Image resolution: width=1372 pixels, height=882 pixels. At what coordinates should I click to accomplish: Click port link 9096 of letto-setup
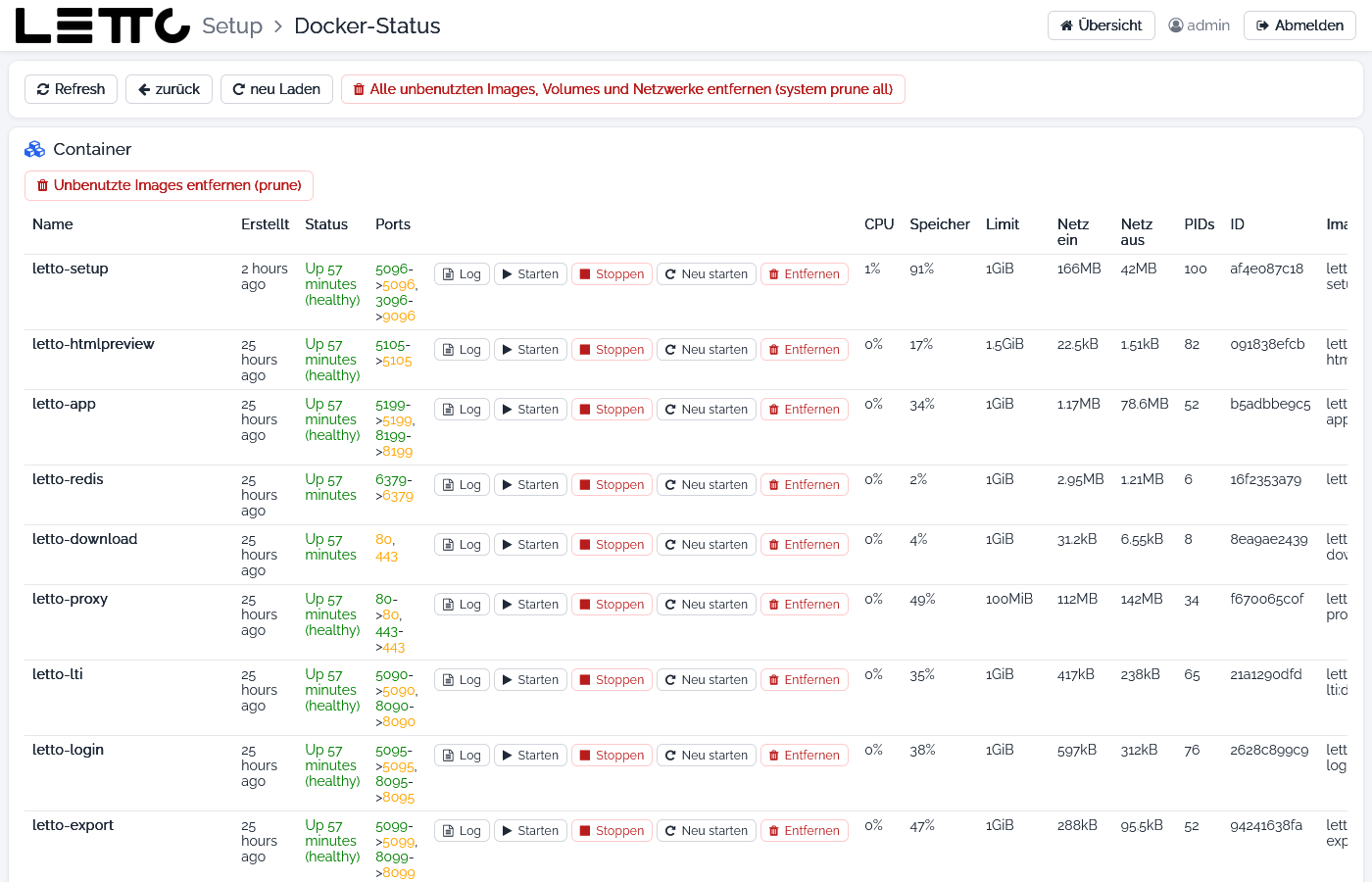399,317
